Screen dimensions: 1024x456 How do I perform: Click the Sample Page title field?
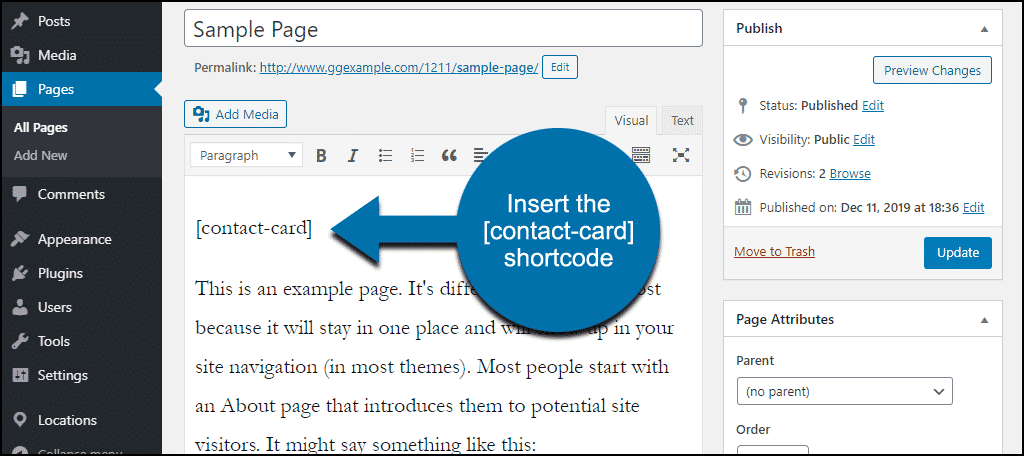pos(443,29)
